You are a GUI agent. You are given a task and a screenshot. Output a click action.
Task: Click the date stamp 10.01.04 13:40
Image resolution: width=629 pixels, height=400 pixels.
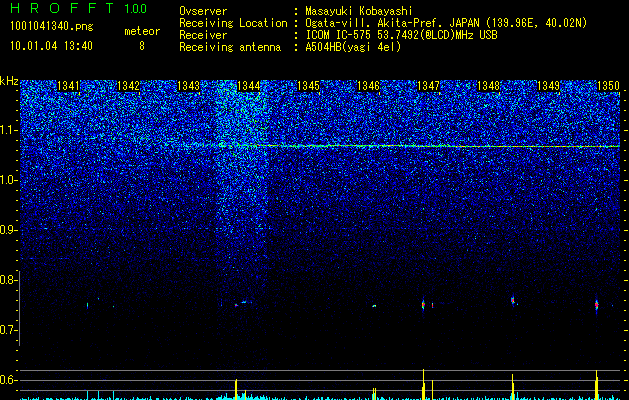pyautogui.click(x=51, y=46)
